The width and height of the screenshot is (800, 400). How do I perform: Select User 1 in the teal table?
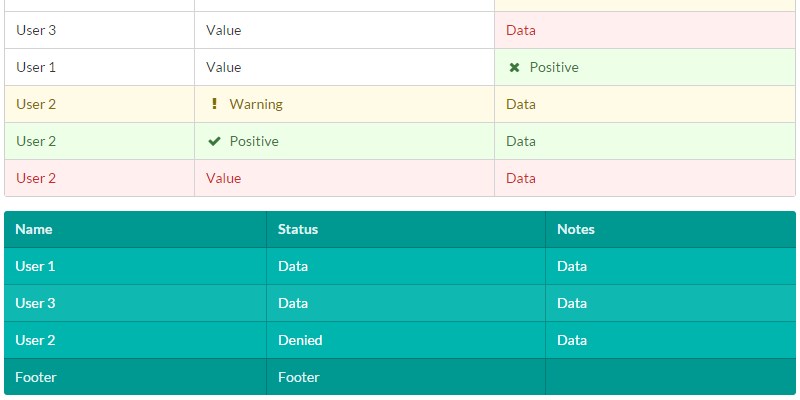[35, 266]
